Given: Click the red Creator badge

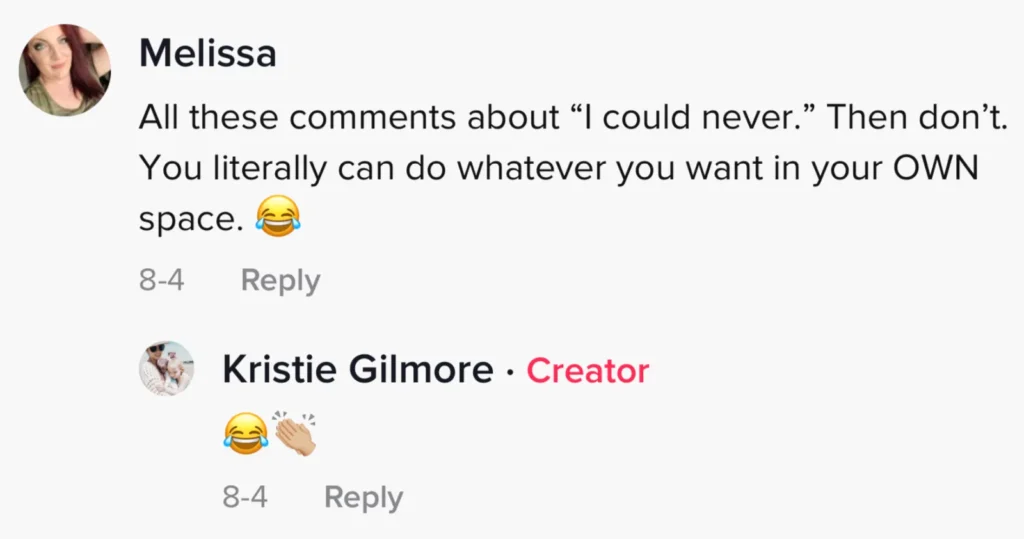Looking at the screenshot, I should (588, 371).
